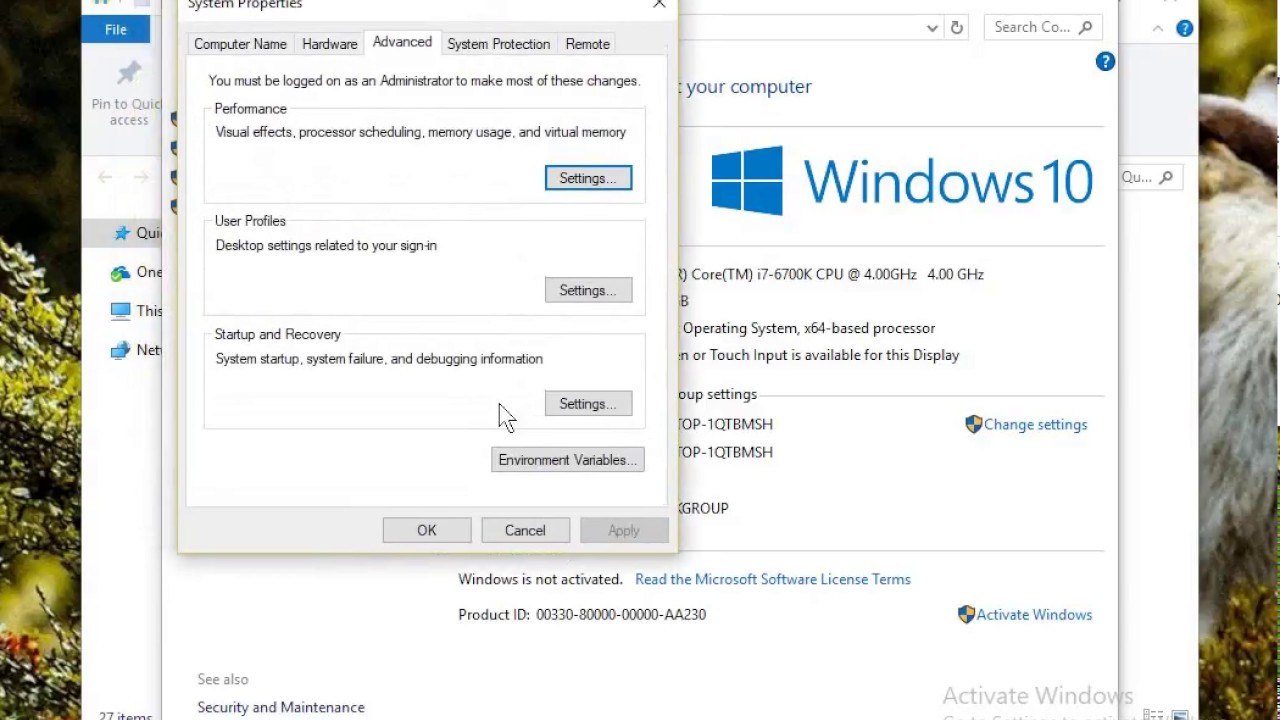
Task: Focus the Search Control Panel field
Action: (x=1043, y=27)
